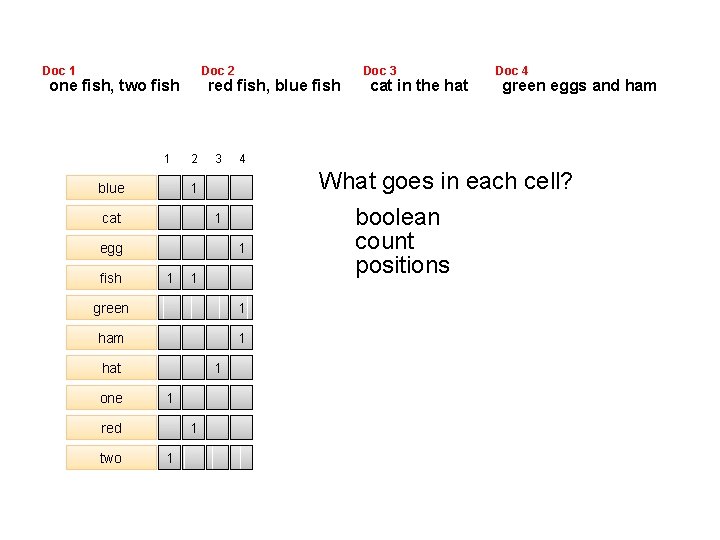Click the 'one' term box
Screen dimensions: 720x540
(x=111, y=398)
